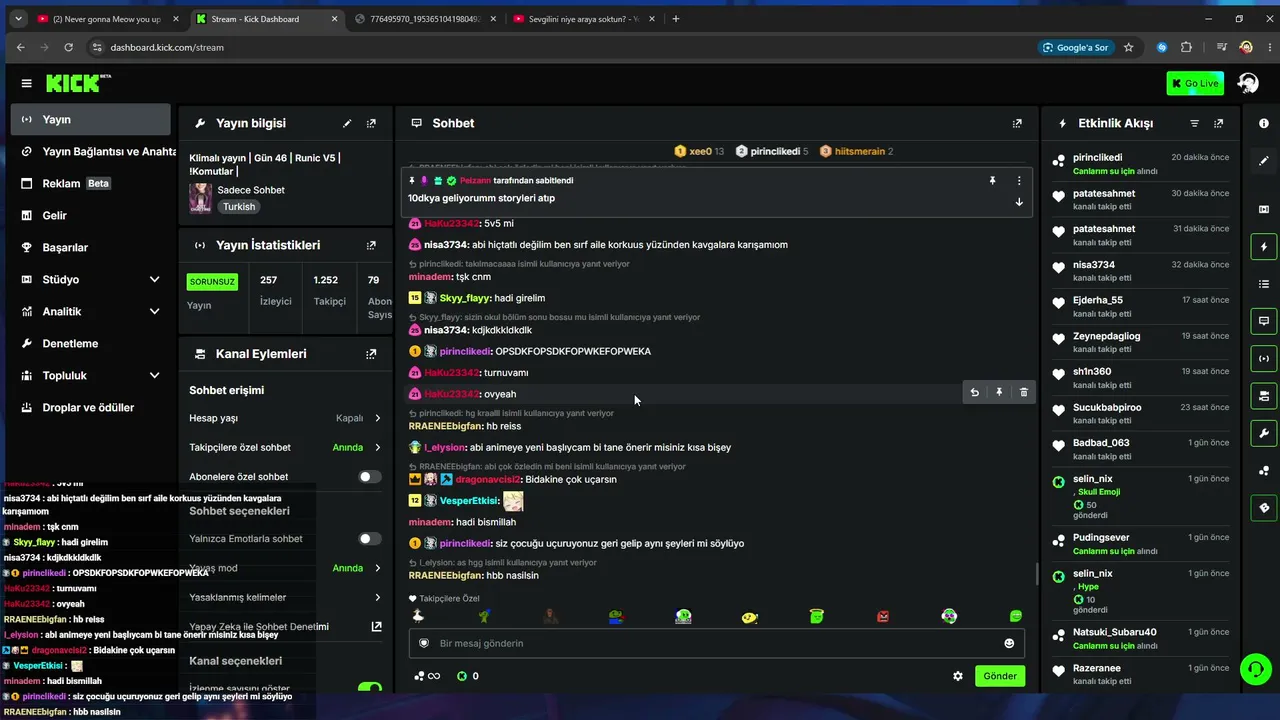Open a new Chrome tab
The image size is (1280, 720).
(x=676, y=19)
